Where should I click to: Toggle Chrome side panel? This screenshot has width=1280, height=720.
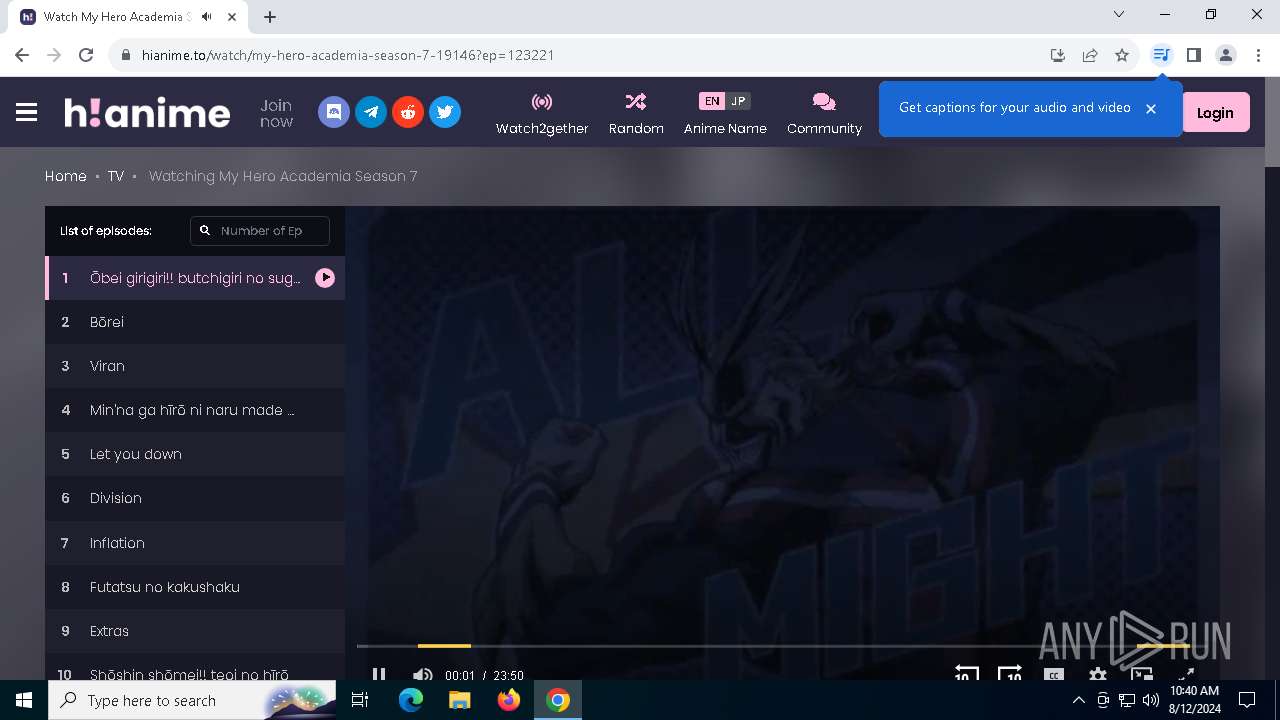click(x=1193, y=55)
